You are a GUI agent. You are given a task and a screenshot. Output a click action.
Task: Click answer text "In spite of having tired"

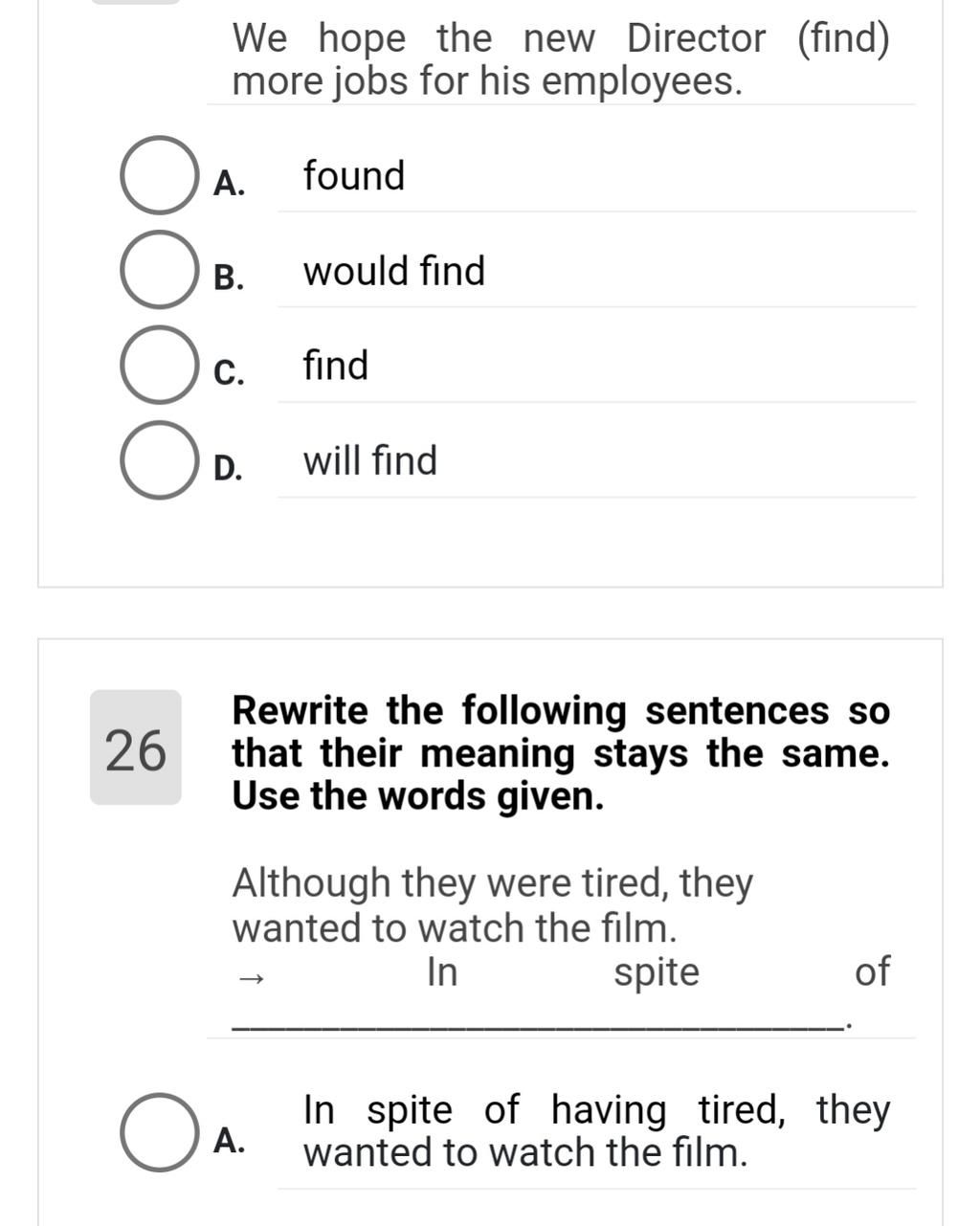click(x=596, y=1131)
